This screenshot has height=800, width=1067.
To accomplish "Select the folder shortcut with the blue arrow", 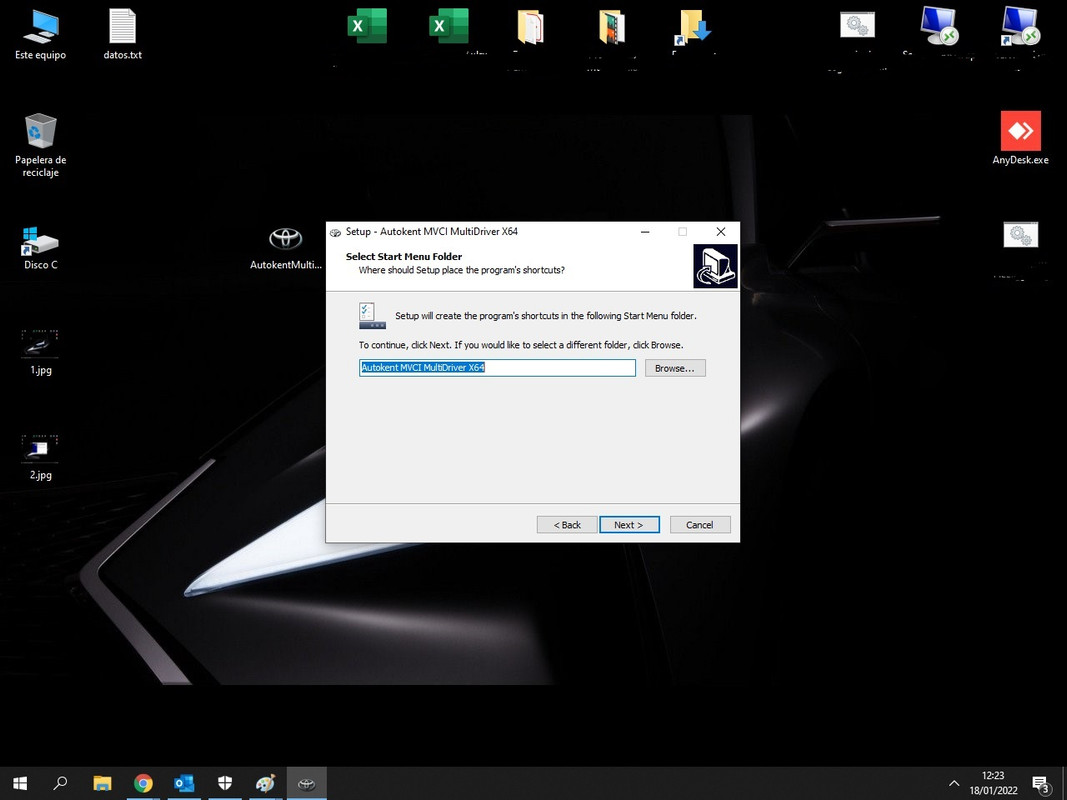I will [x=693, y=28].
